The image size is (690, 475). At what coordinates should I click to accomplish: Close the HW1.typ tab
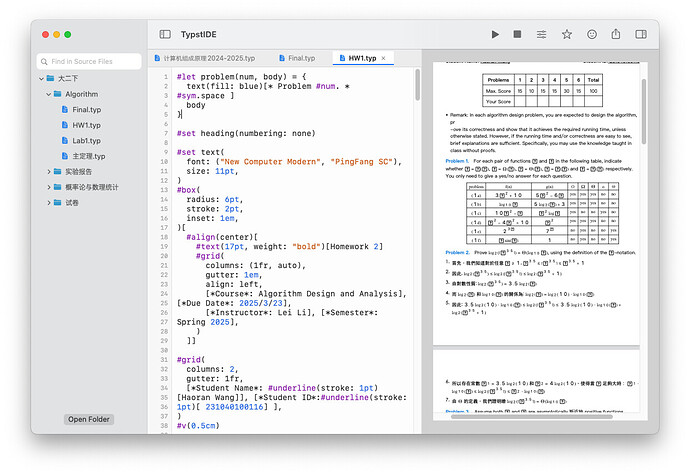[x=383, y=59]
